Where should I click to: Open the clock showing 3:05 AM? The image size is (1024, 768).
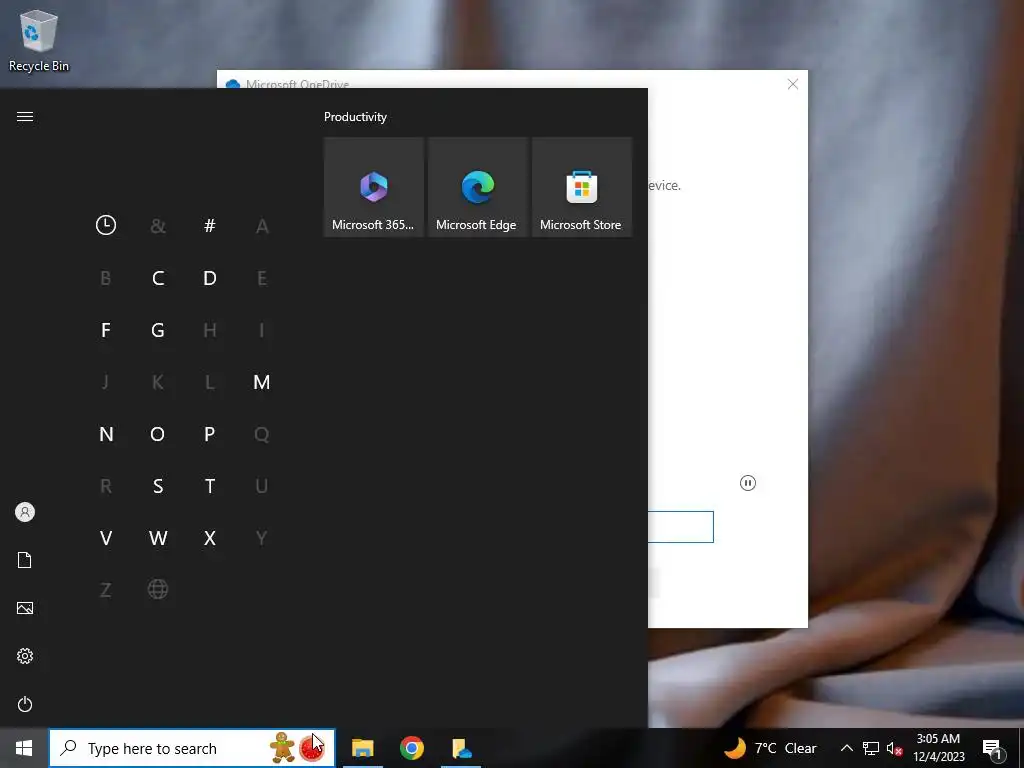[x=938, y=748]
